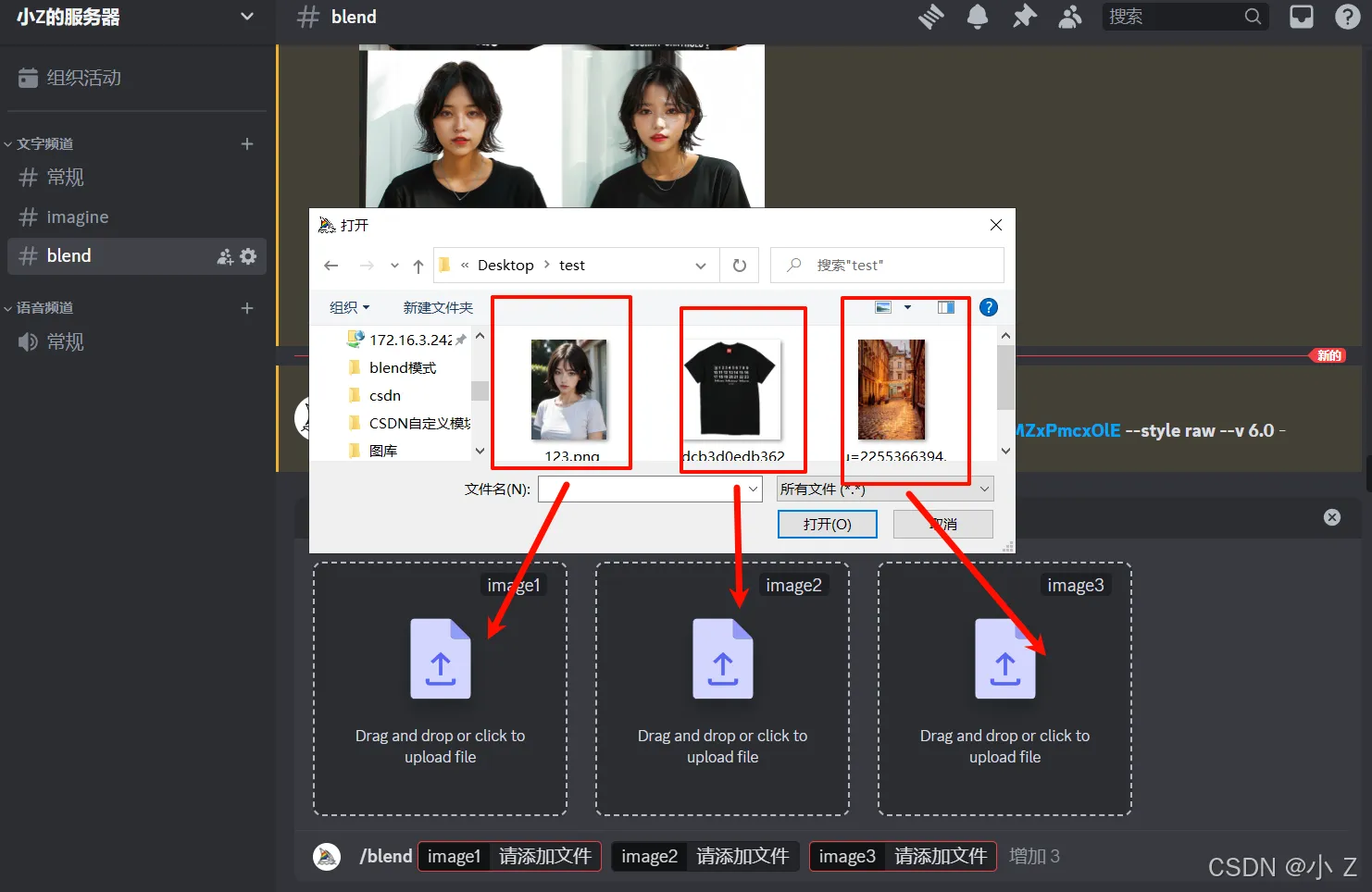
Task: Open blend channel settings gear
Action: click(x=248, y=256)
